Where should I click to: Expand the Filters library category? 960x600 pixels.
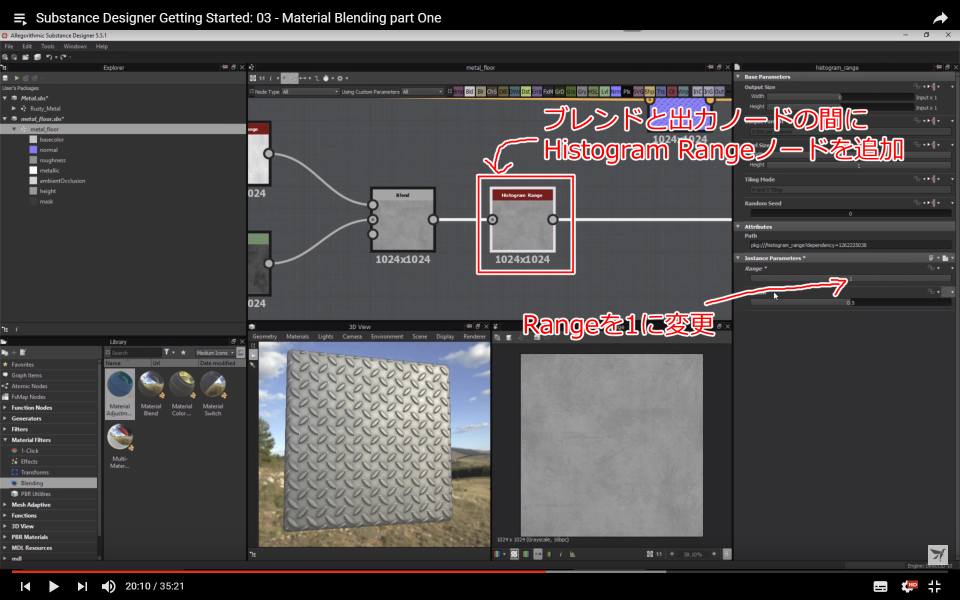[x=5, y=429]
